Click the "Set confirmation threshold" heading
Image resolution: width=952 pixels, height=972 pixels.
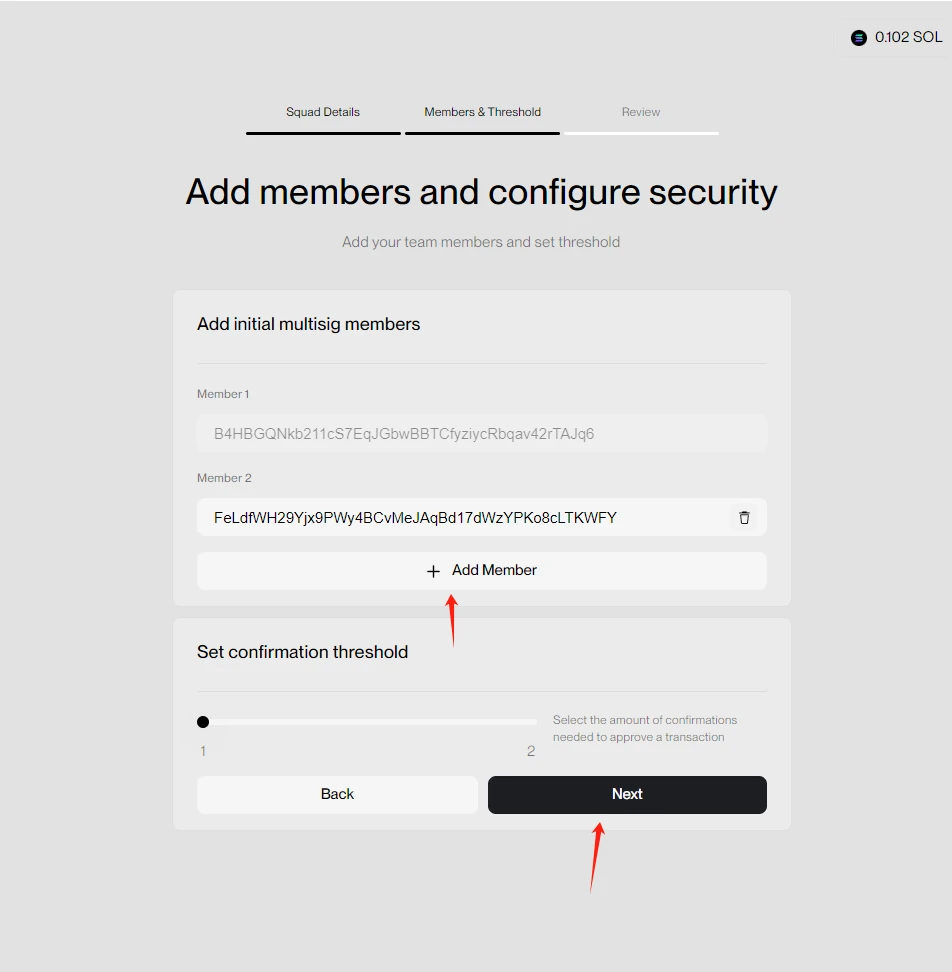point(302,652)
